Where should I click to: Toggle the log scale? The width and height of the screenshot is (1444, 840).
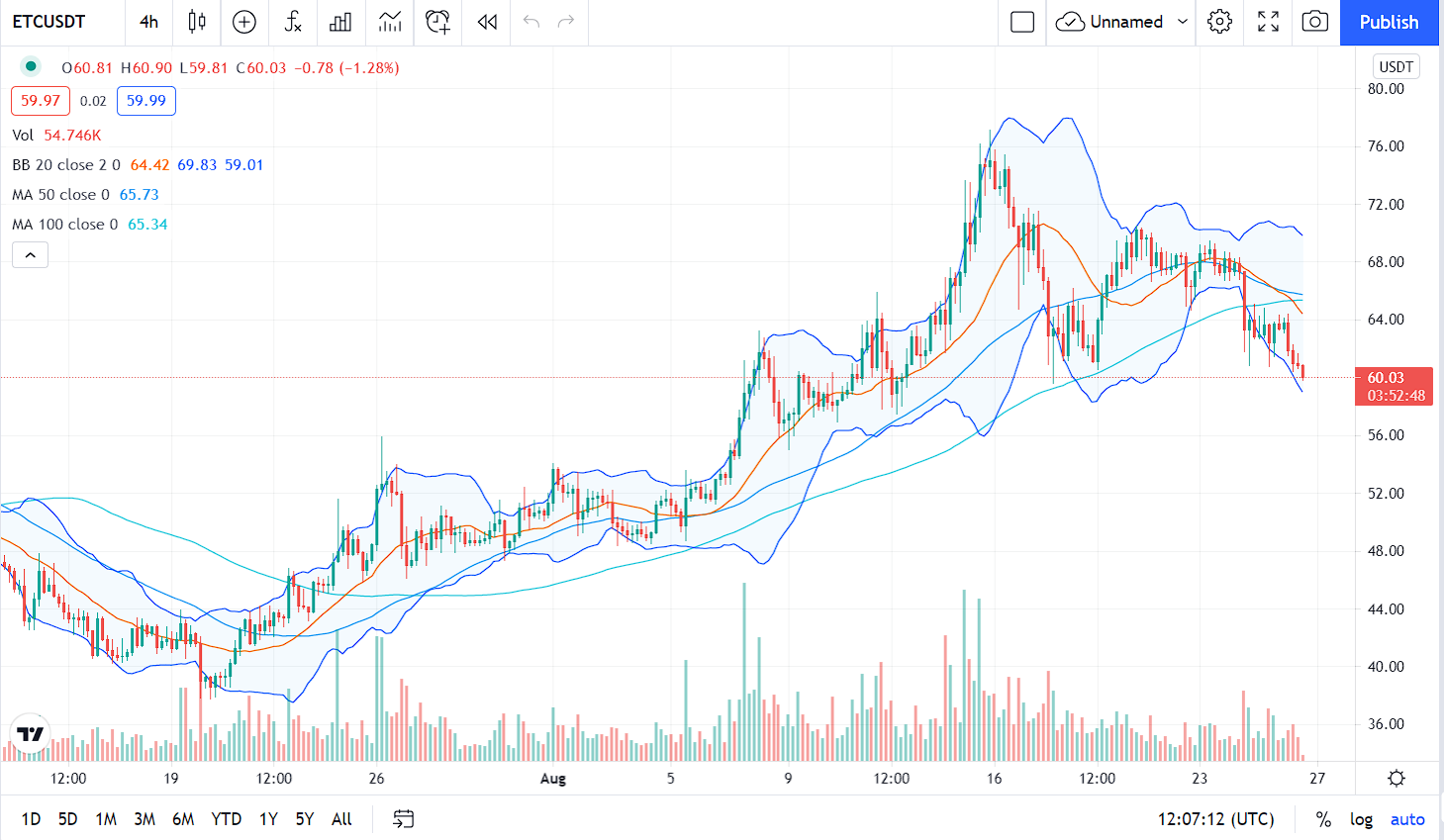(x=1361, y=819)
